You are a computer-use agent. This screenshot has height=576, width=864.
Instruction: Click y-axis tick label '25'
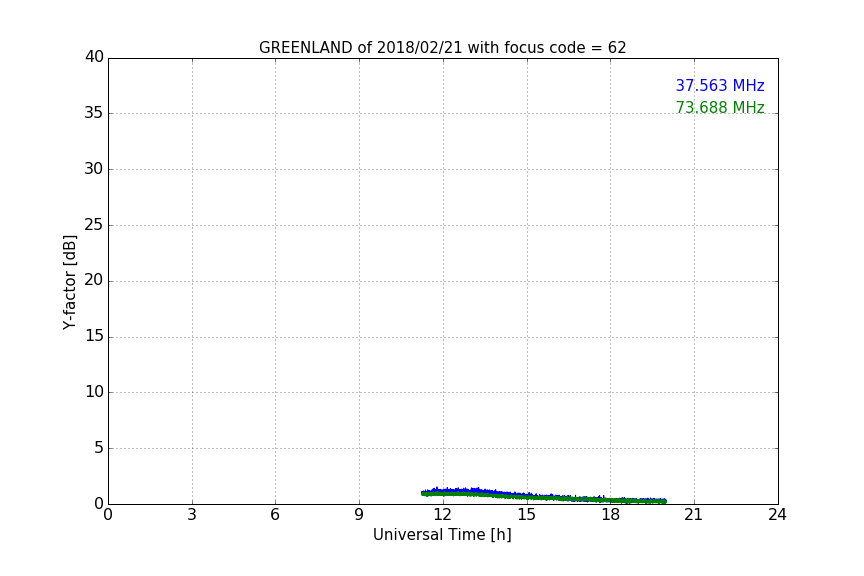click(94, 224)
